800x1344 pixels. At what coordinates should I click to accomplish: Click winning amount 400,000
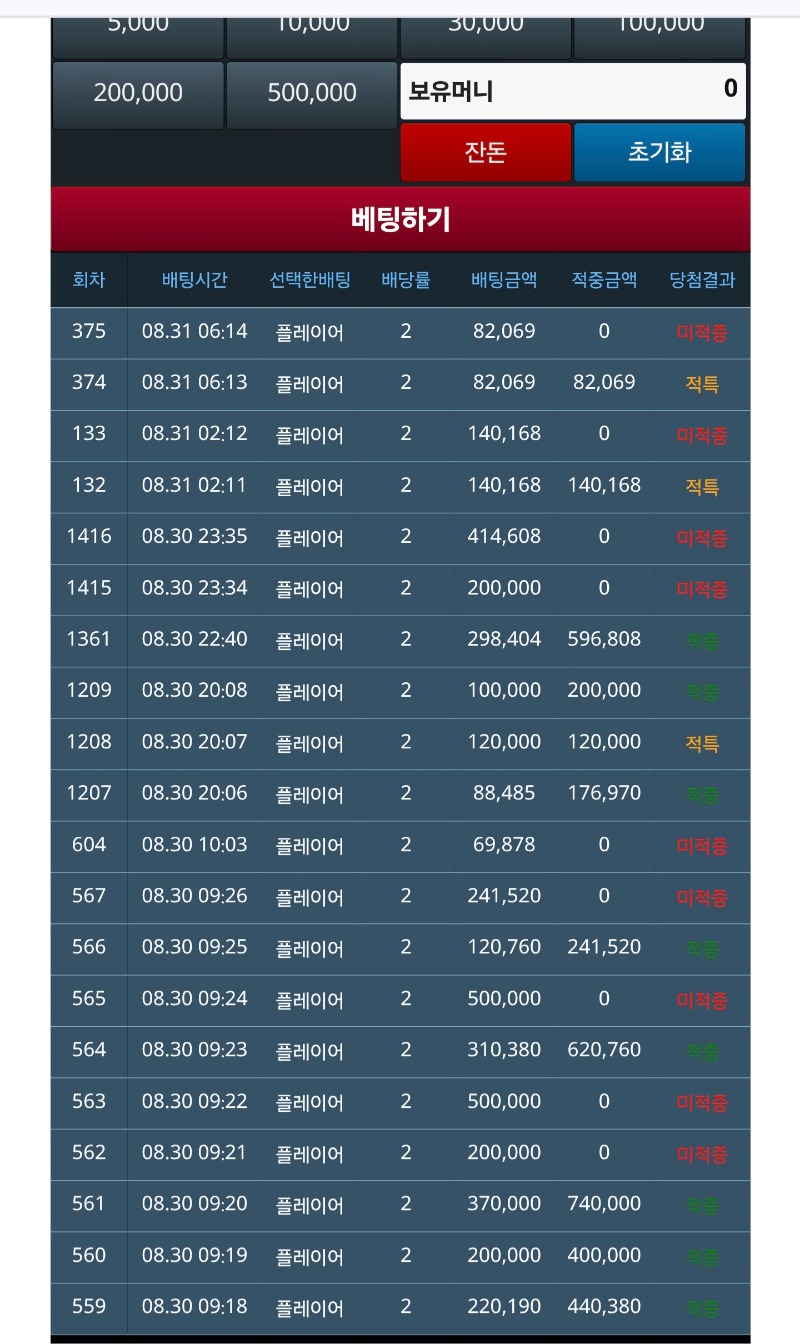pos(604,1255)
